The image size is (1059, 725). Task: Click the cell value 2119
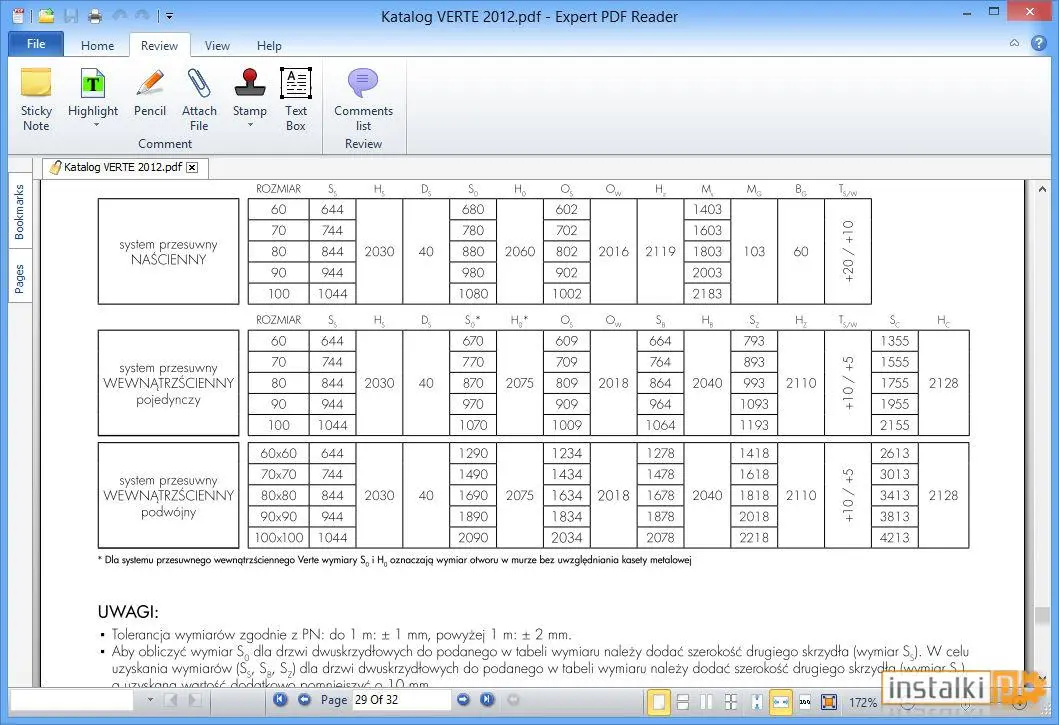(x=660, y=251)
